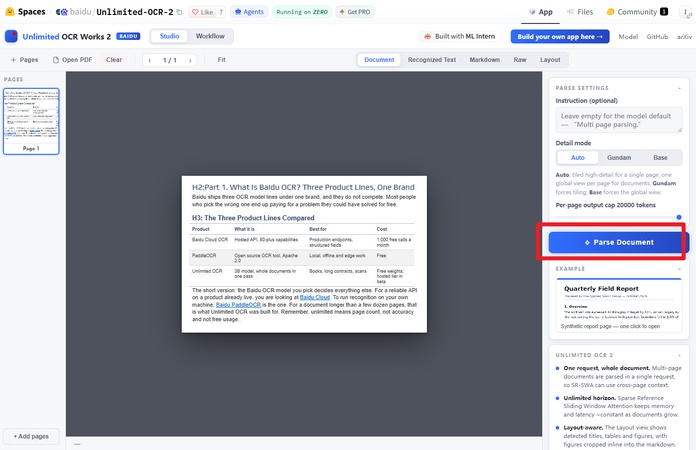This screenshot has width=696, height=450.
Task: Switch to the Recognized Text tab
Action: point(432,60)
